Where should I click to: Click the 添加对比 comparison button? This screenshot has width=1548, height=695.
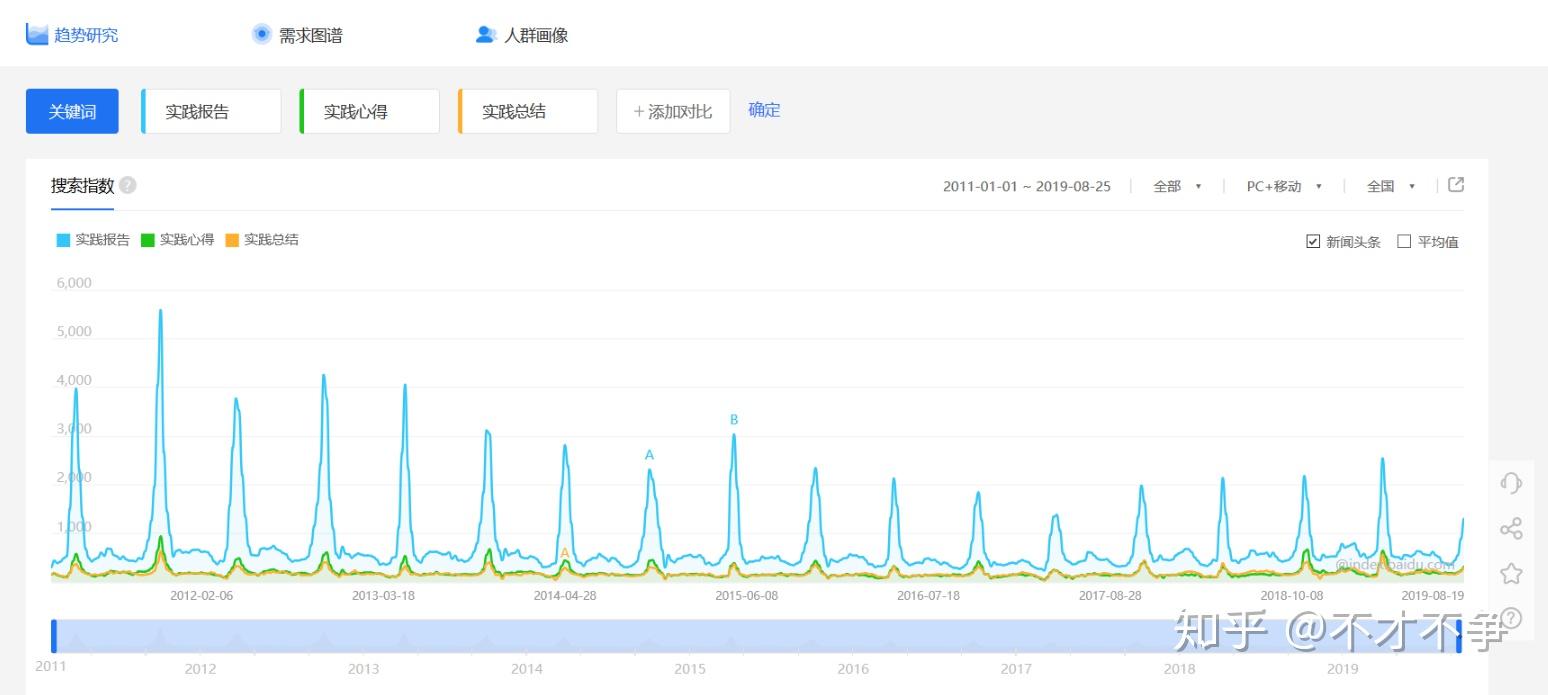(672, 111)
